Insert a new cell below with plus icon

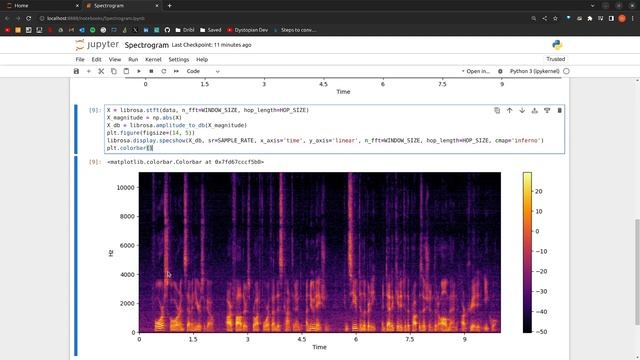(x=89, y=71)
